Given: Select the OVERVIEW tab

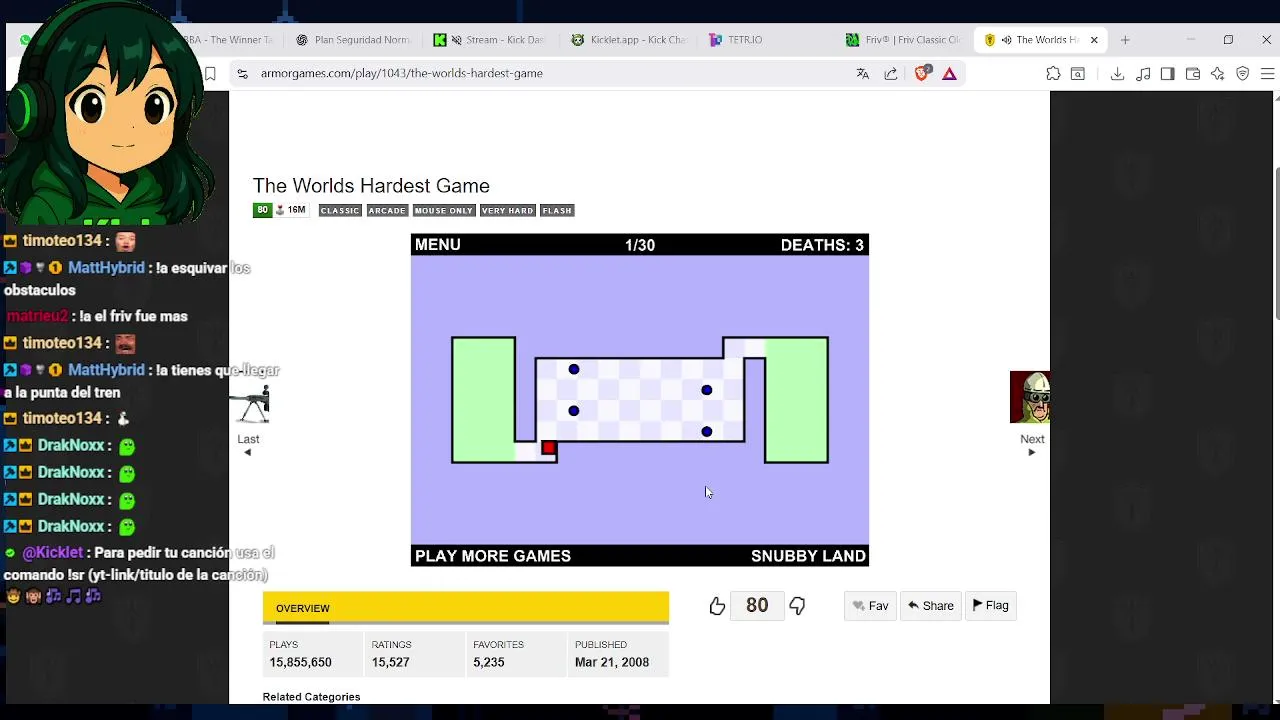Looking at the screenshot, I should [303, 608].
